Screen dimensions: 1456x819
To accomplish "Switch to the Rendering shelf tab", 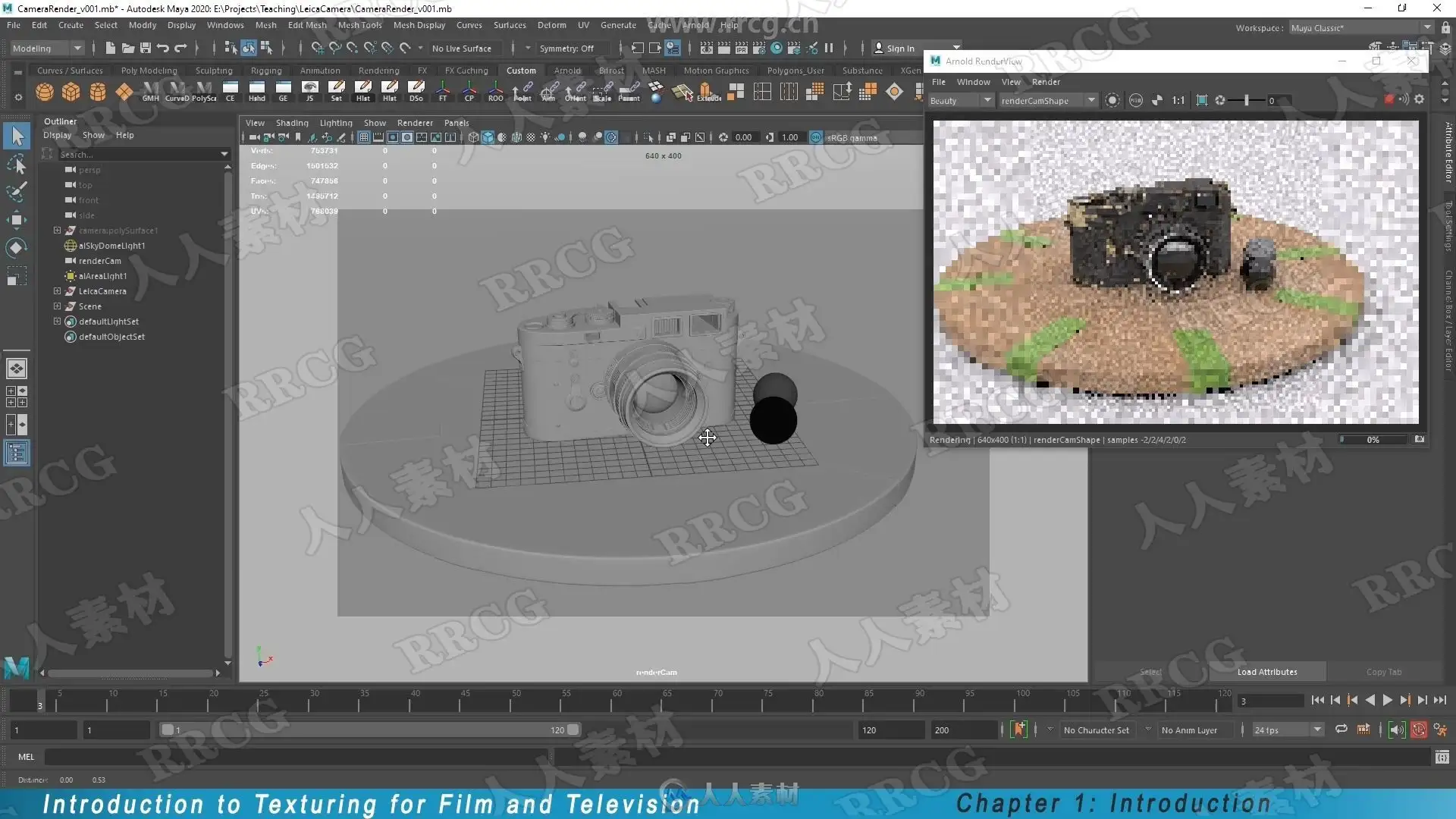I will coord(378,71).
